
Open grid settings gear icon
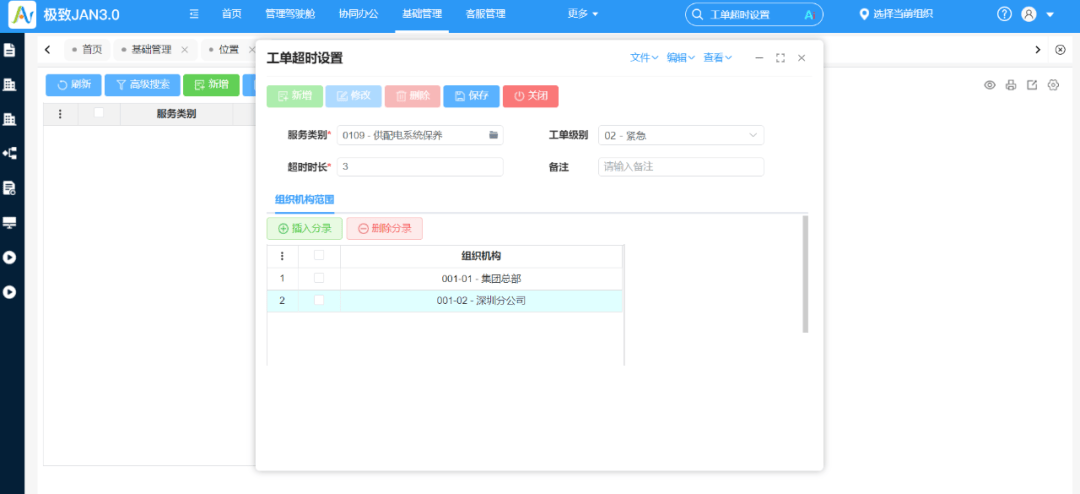pos(1053,85)
